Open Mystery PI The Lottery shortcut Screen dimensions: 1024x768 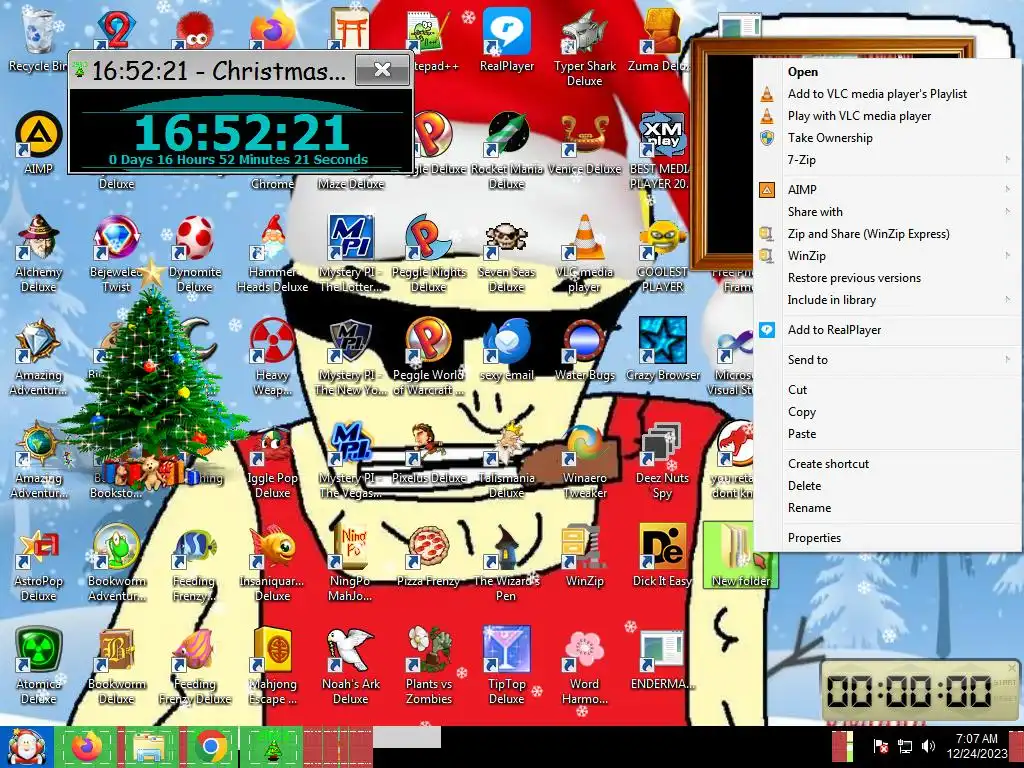tap(351, 253)
